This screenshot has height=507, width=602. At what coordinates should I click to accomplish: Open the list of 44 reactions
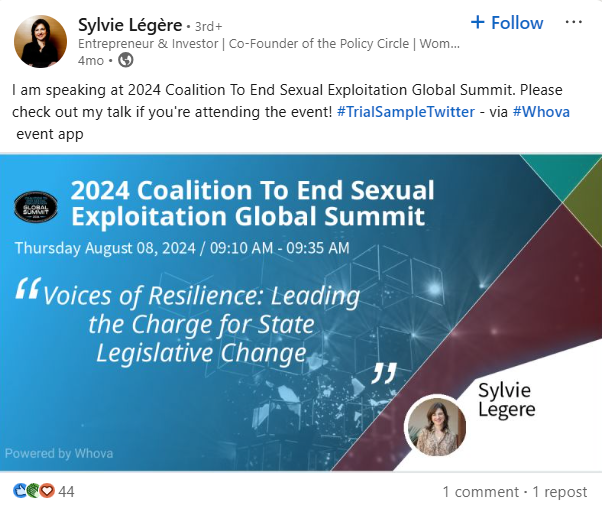[67, 492]
